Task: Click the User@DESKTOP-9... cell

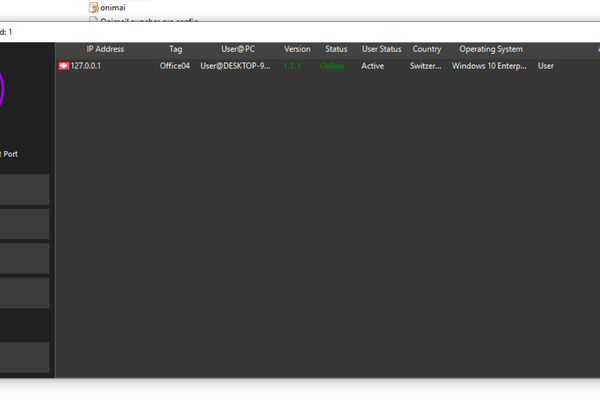Action: point(235,66)
